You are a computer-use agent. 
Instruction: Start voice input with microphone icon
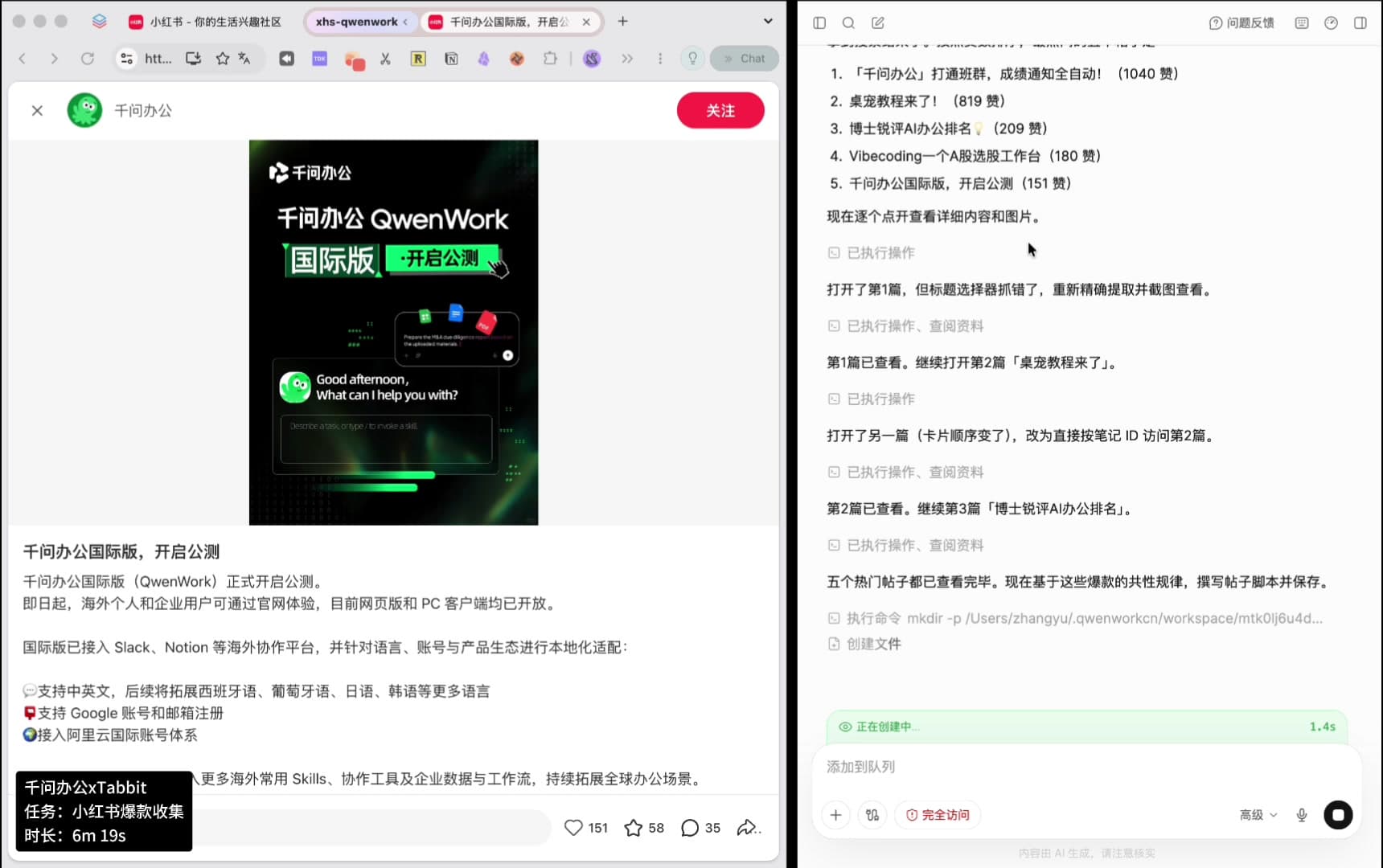click(1302, 815)
